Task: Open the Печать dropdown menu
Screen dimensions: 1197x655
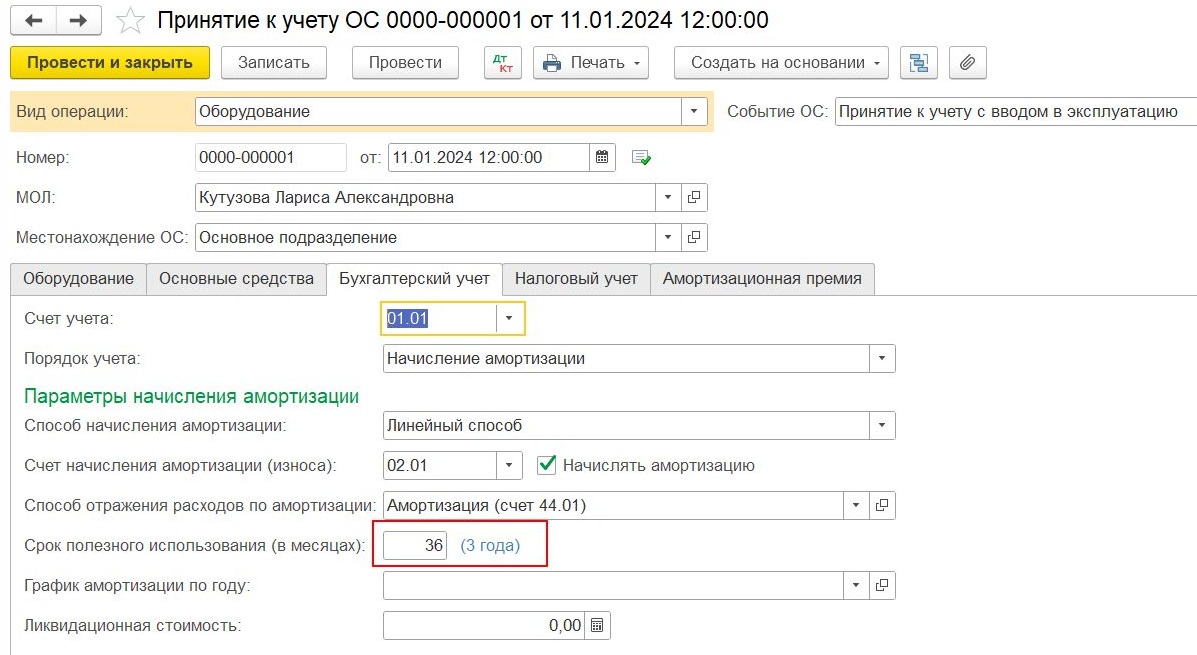Action: pyautogui.click(x=591, y=62)
